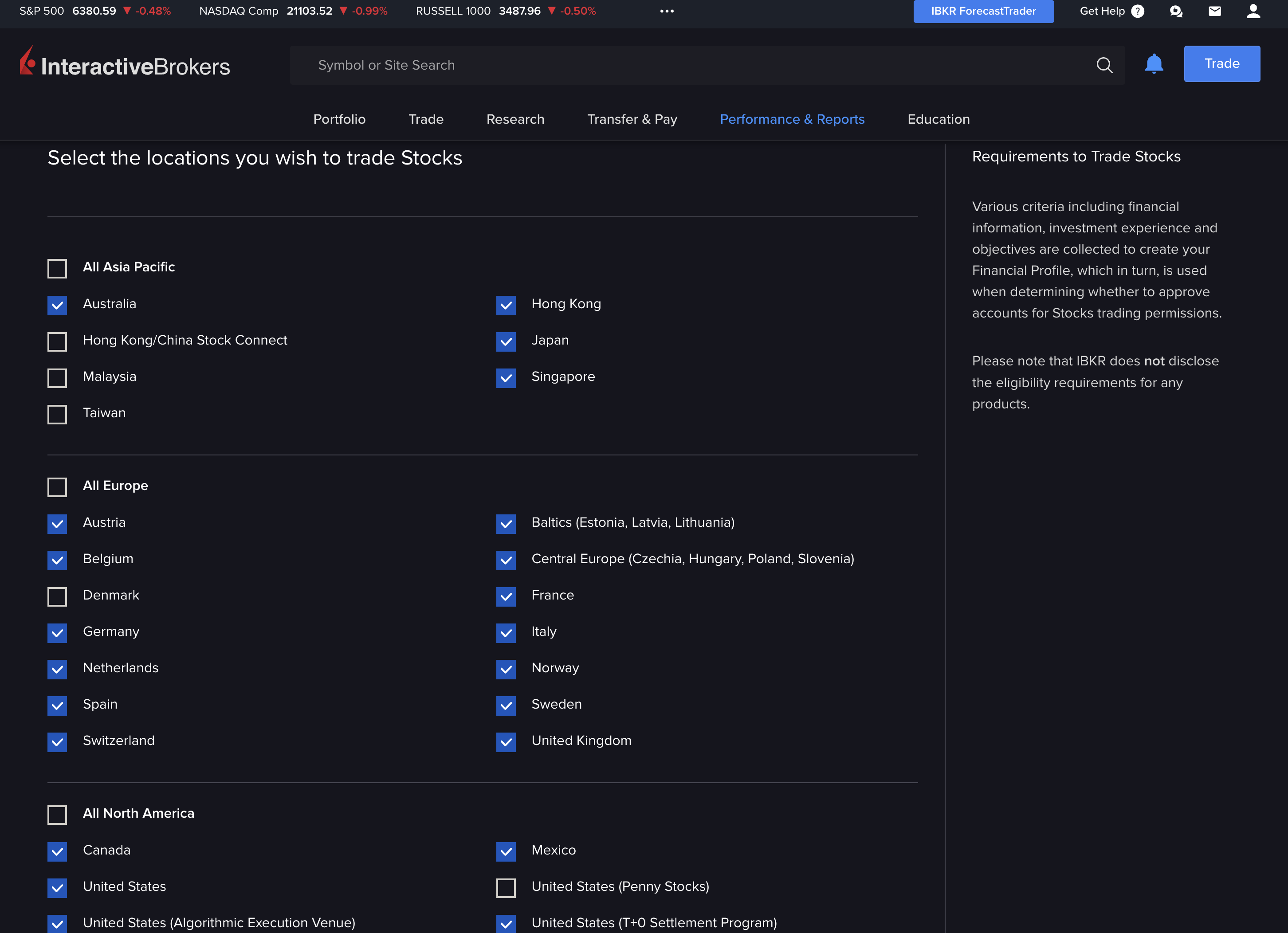Open the notifications bell

[1154, 63]
